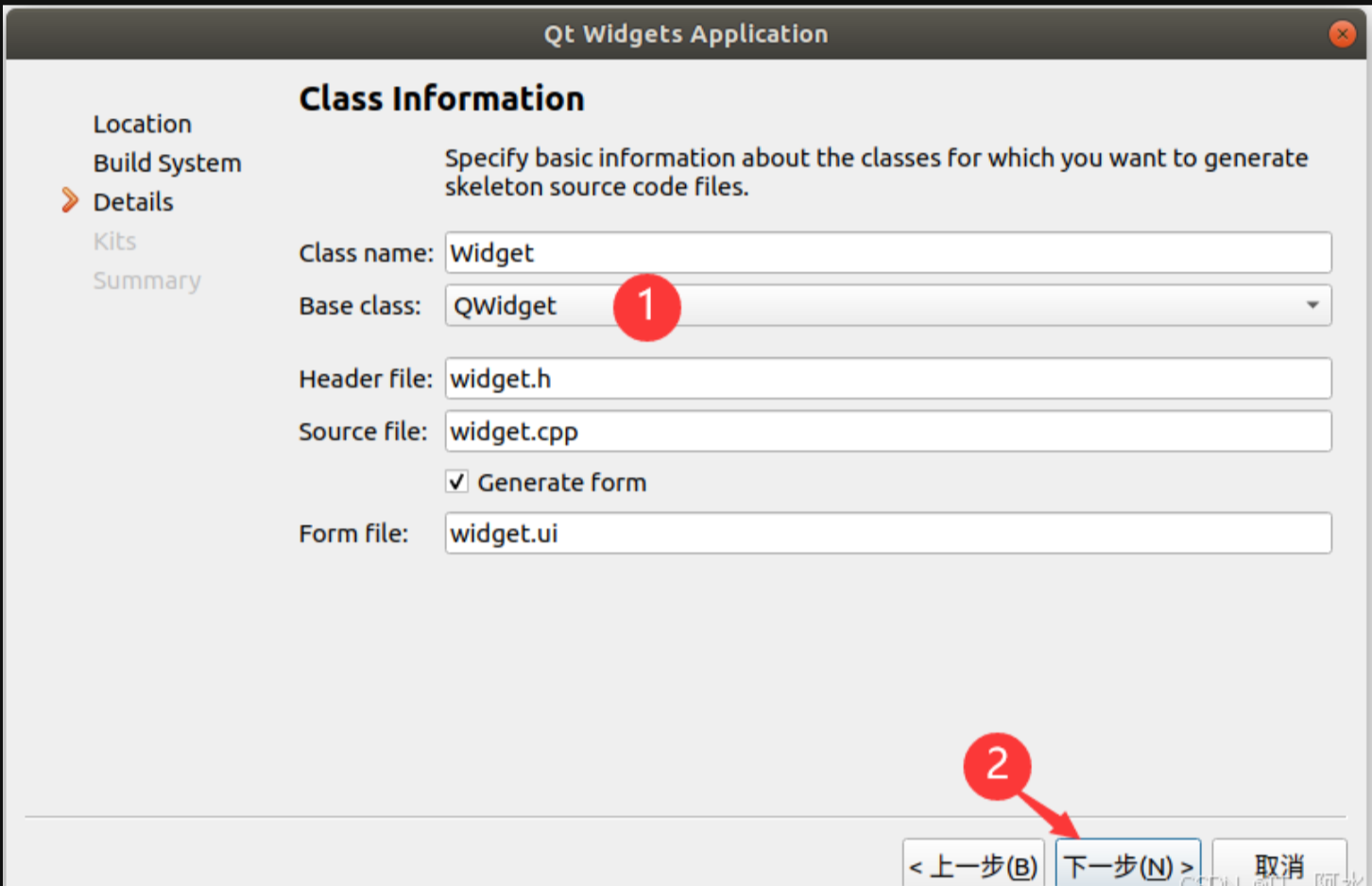Click the Source file label
The height and width of the screenshot is (886, 1372).
point(363,432)
